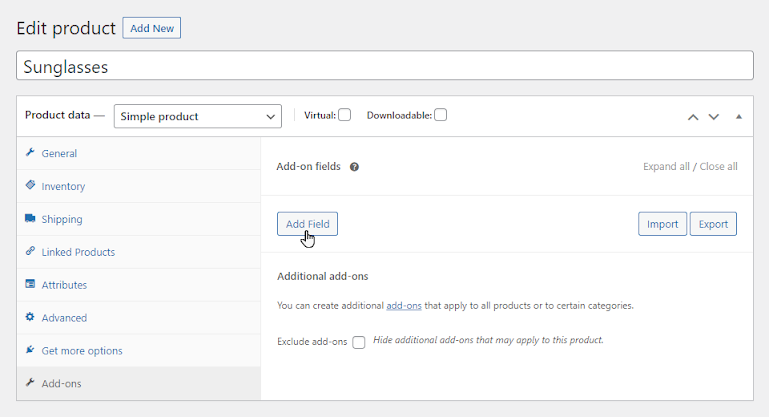The image size is (769, 417).
Task: Collapse the Product data panel triangle
Action: (739, 117)
